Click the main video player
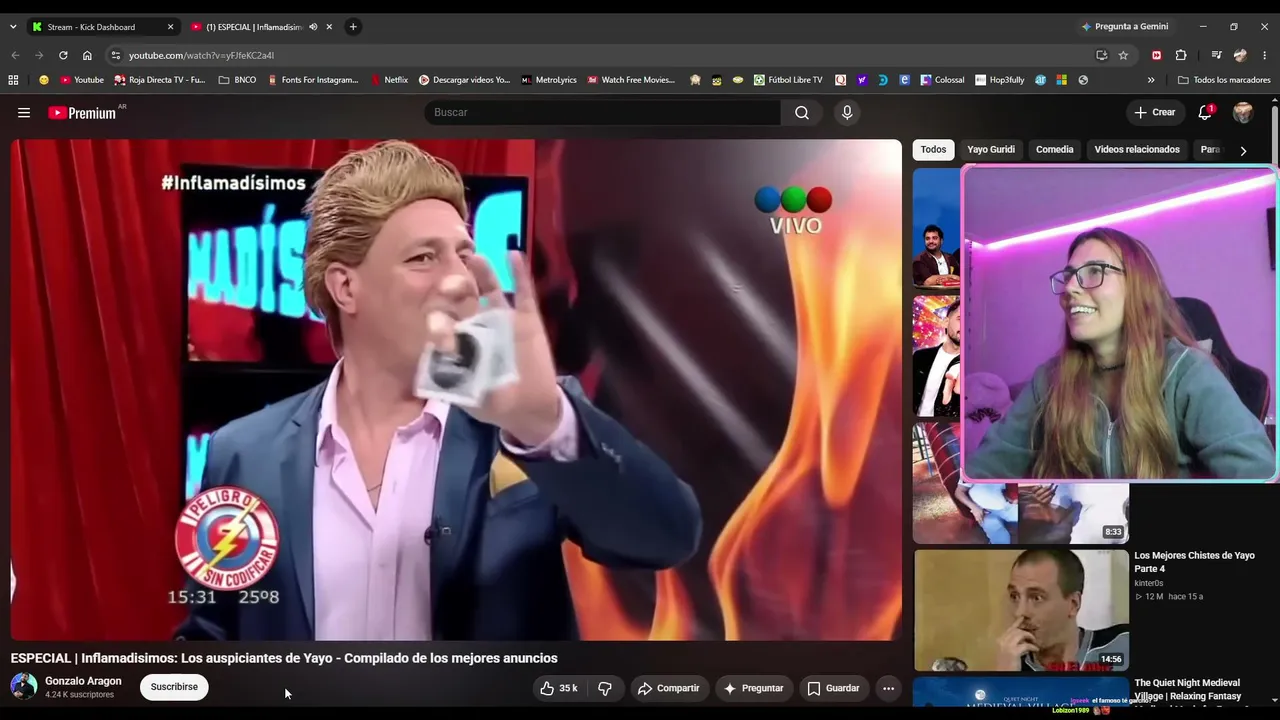 point(456,390)
